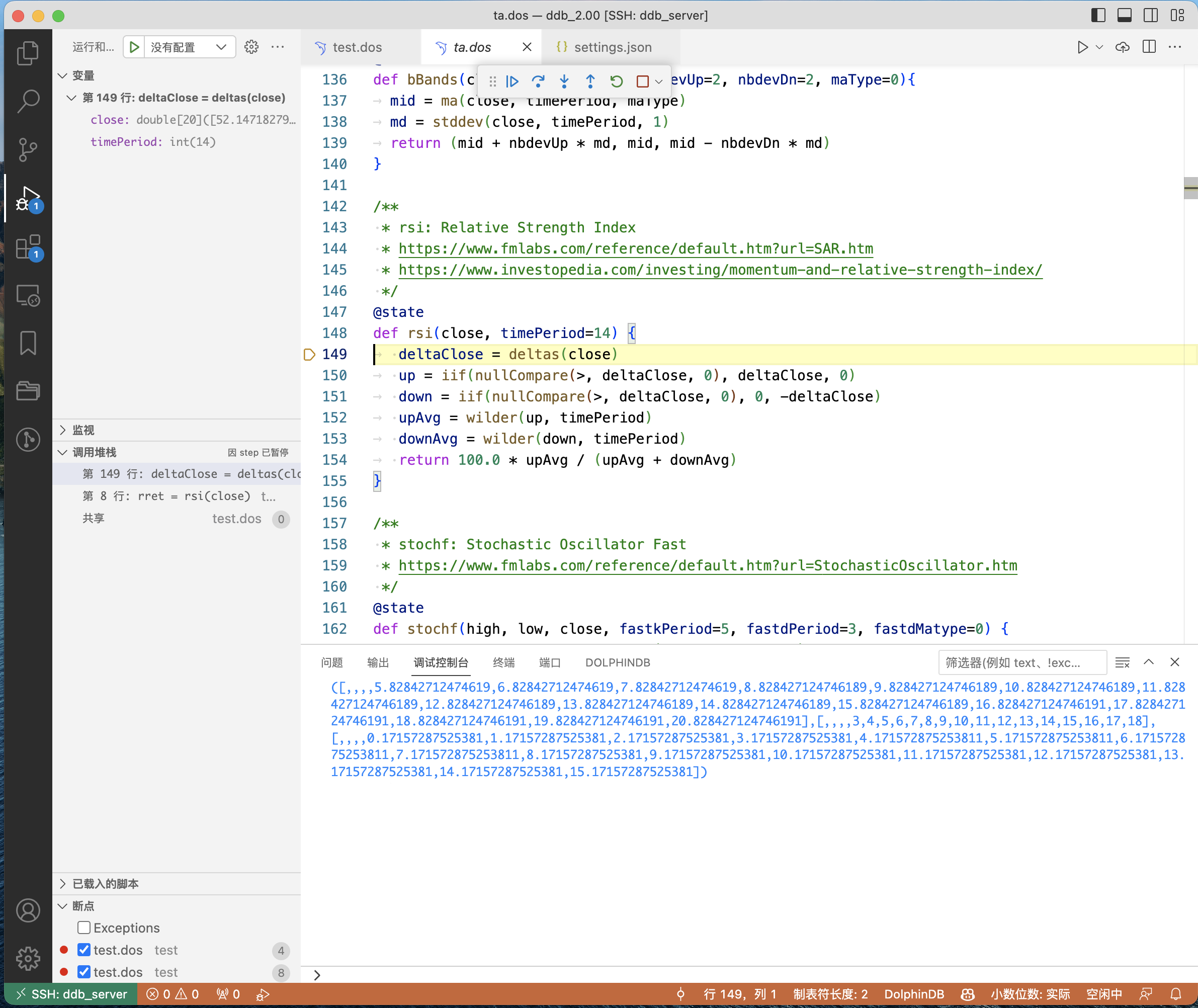
Task: Open the debug configuration dropdown
Action: coord(190,47)
